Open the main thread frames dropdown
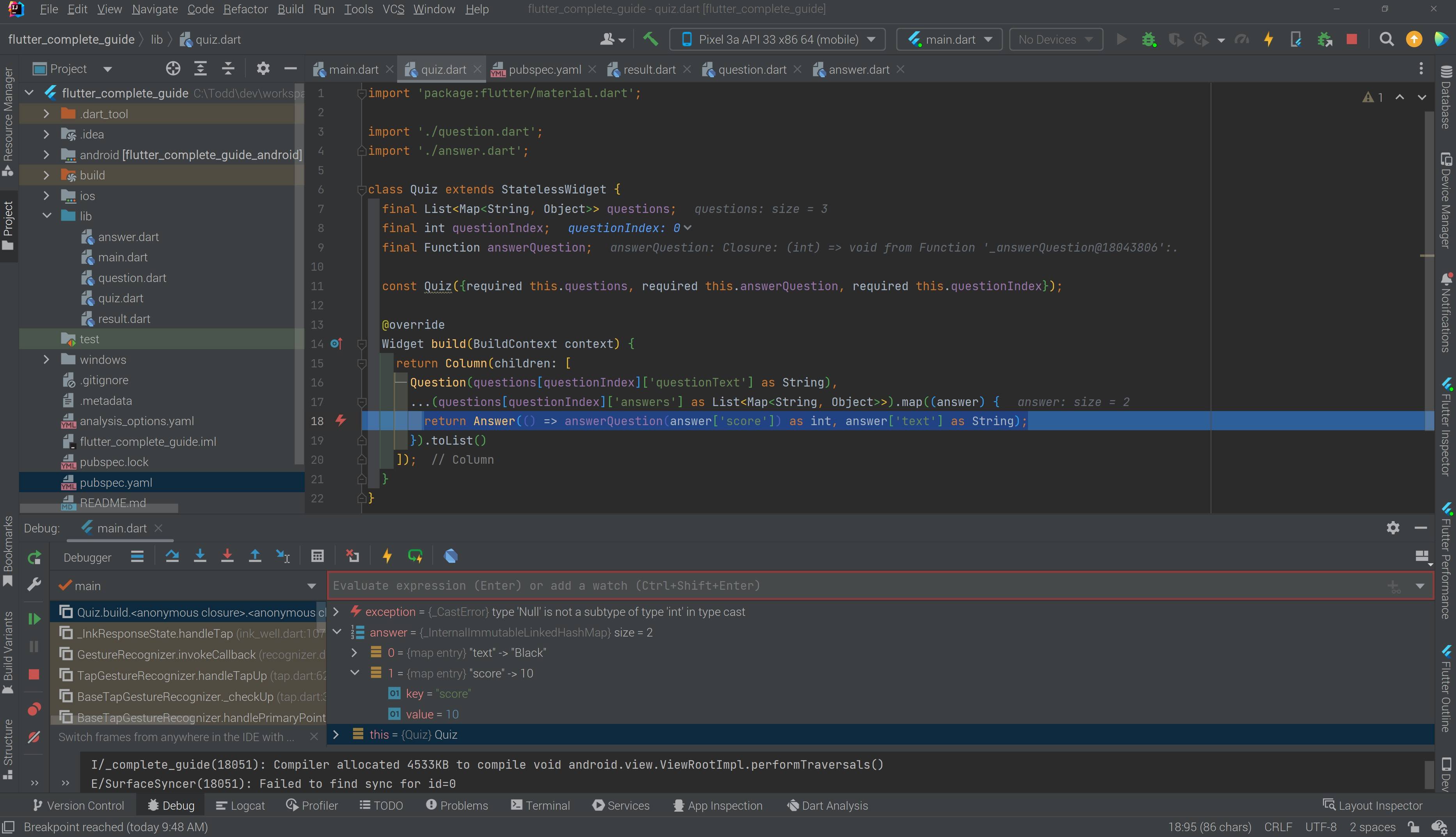1456x837 pixels. [311, 586]
